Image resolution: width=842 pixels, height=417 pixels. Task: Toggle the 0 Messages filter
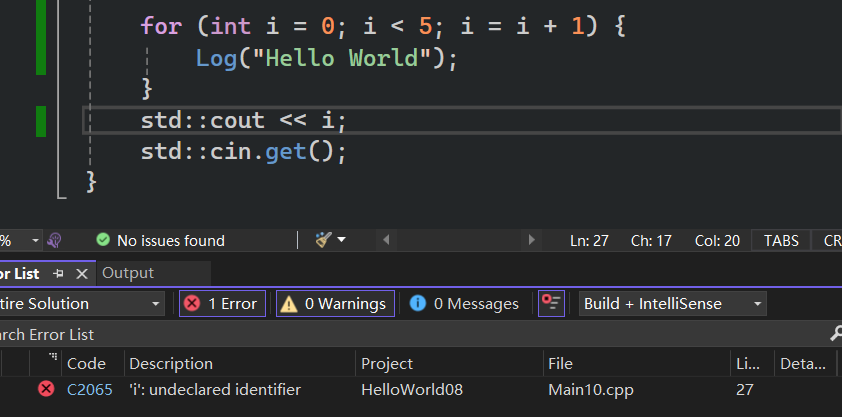[464, 303]
